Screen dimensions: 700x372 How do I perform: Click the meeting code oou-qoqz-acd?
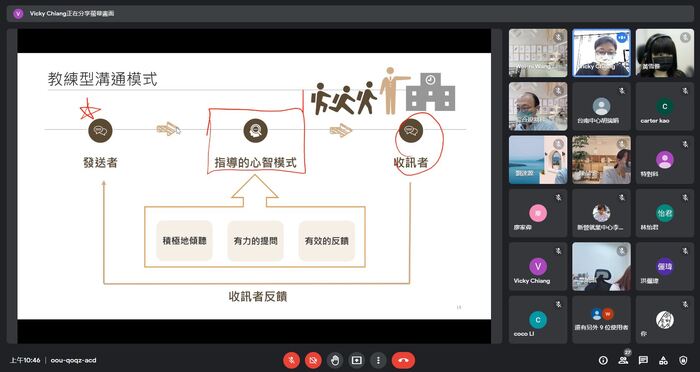[x=73, y=360]
